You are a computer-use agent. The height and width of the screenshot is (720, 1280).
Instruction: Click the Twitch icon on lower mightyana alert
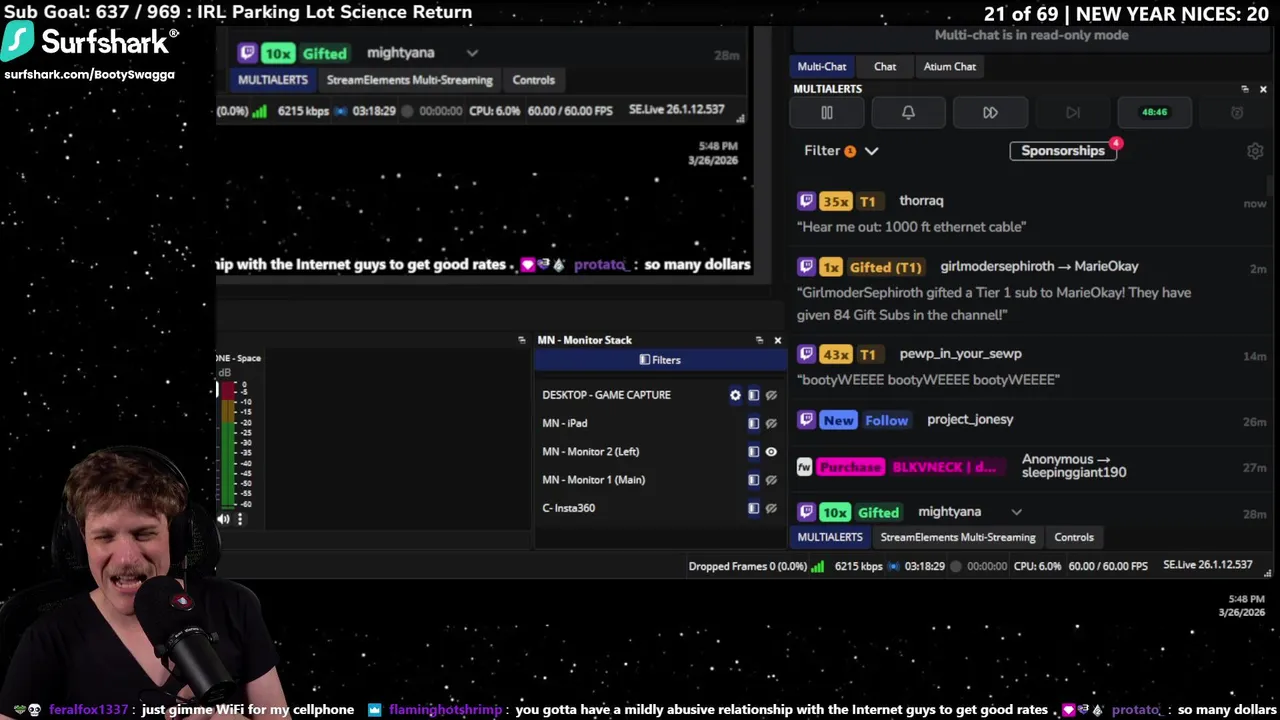pos(806,512)
